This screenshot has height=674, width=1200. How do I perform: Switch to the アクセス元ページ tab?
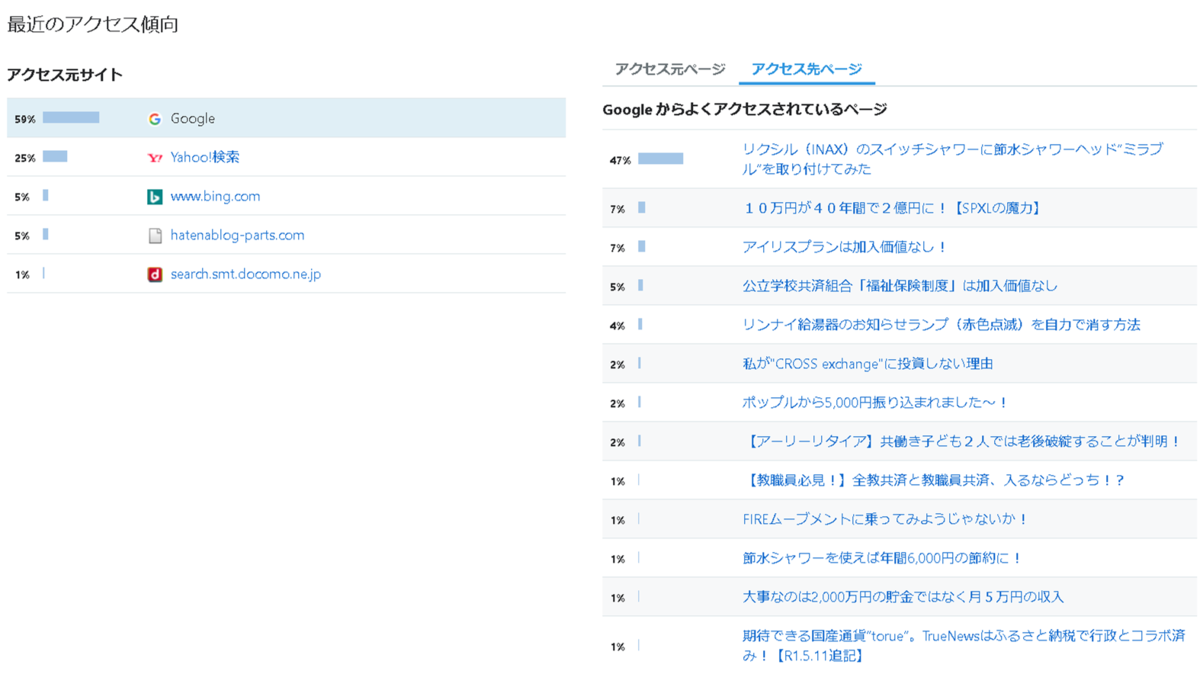[x=670, y=69]
